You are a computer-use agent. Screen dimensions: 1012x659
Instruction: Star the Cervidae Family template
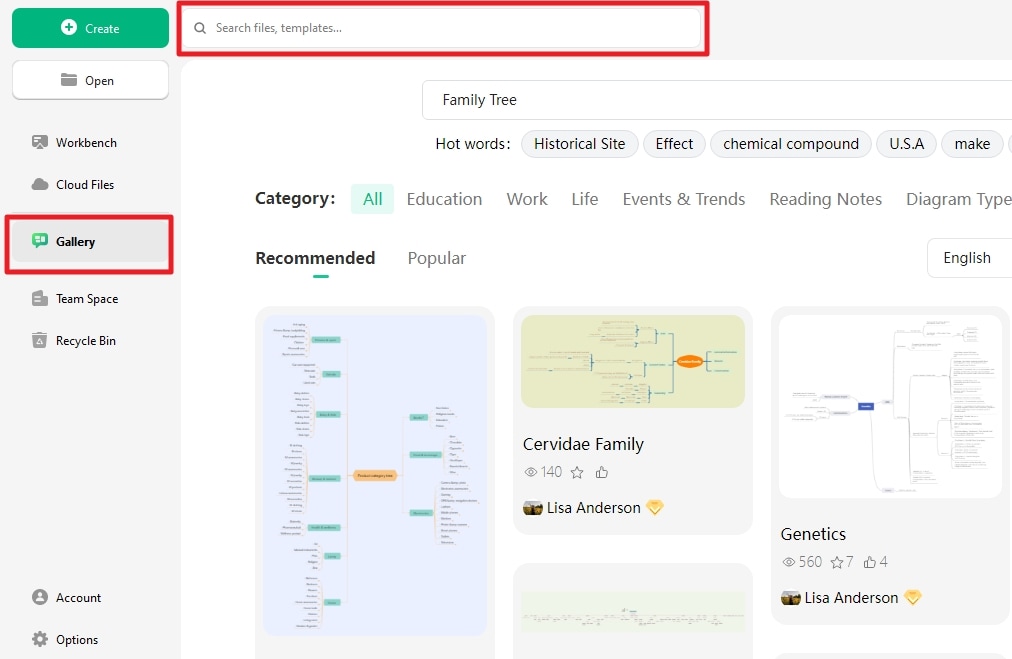coord(578,472)
